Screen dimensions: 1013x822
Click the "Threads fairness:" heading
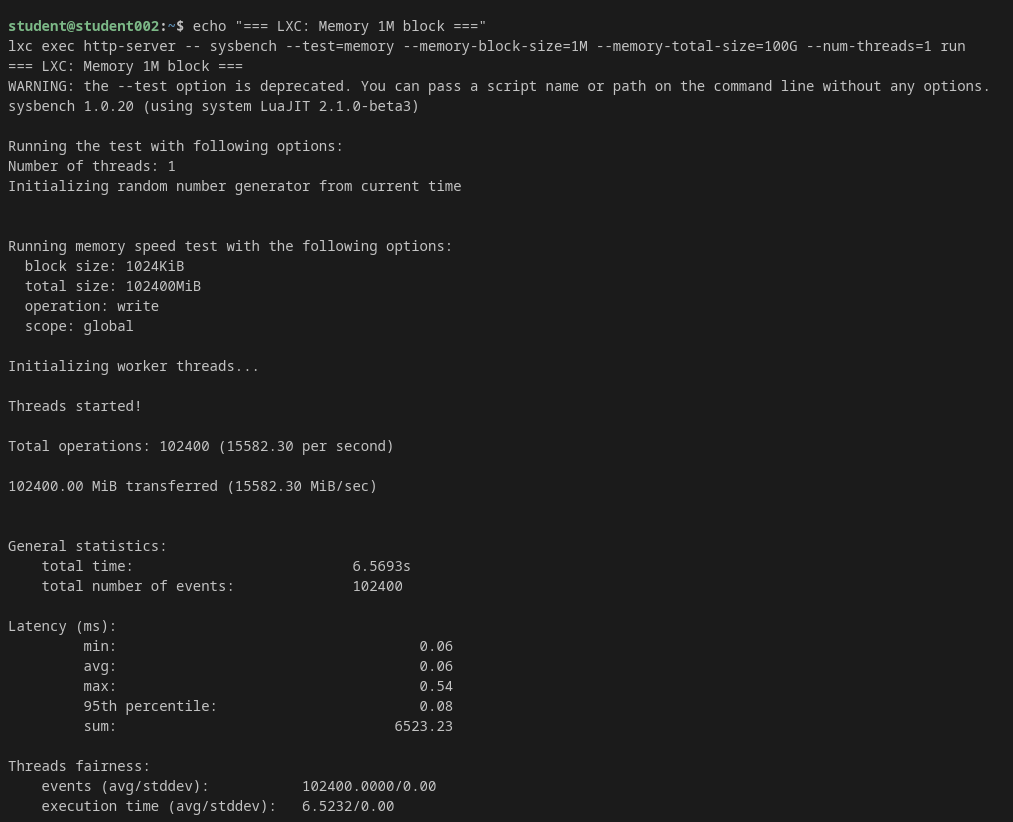[x=79, y=767]
